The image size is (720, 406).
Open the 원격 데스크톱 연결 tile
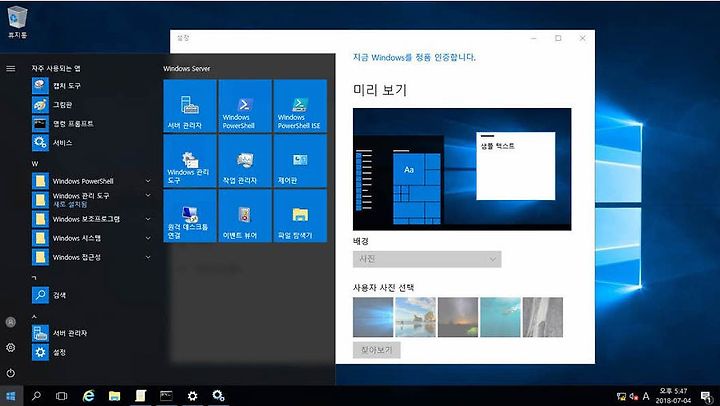(x=190, y=216)
